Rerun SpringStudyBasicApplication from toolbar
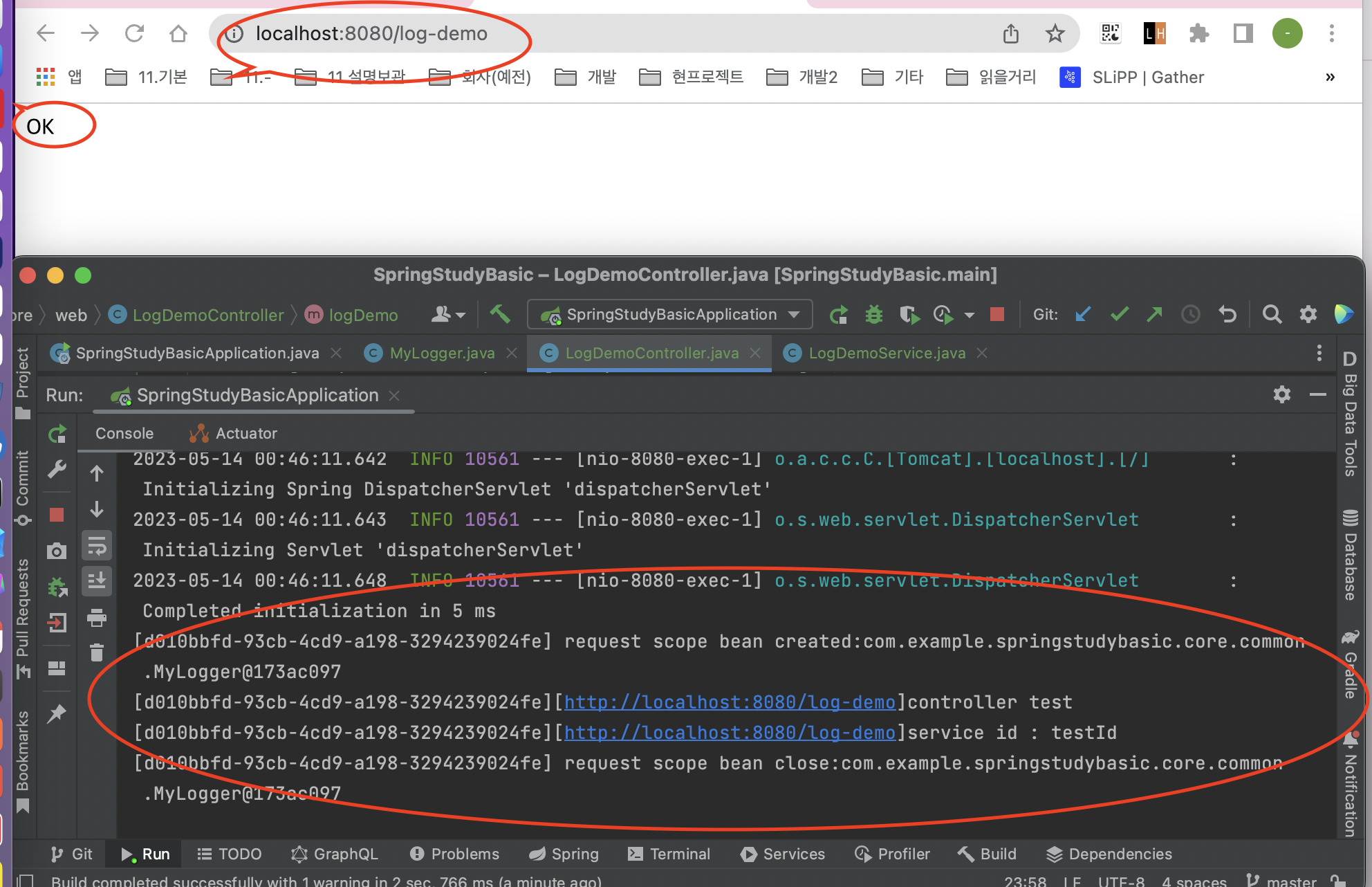1372x887 pixels. 839,315
